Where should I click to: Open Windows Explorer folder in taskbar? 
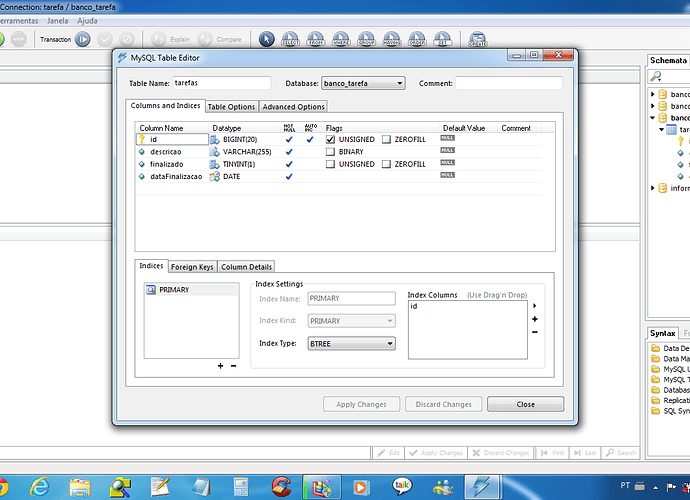(x=80, y=487)
